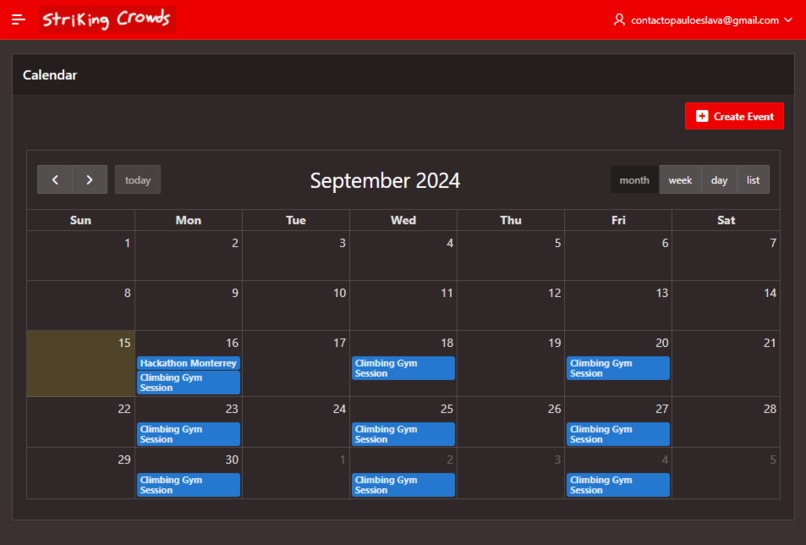
Task: Go to previous month with left chevron
Action: click(55, 179)
